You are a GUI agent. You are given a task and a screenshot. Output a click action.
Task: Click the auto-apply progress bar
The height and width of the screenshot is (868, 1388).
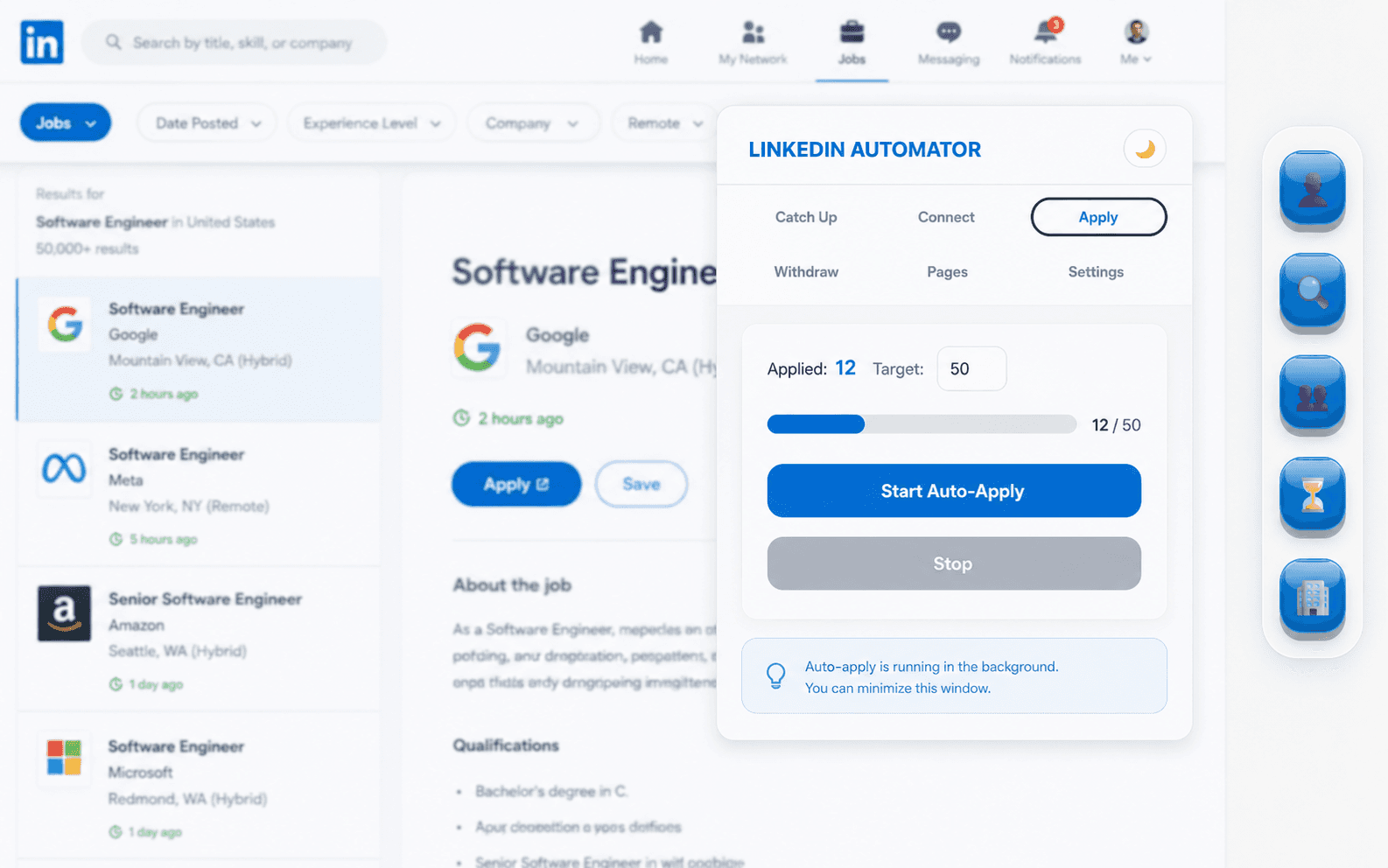tap(922, 424)
